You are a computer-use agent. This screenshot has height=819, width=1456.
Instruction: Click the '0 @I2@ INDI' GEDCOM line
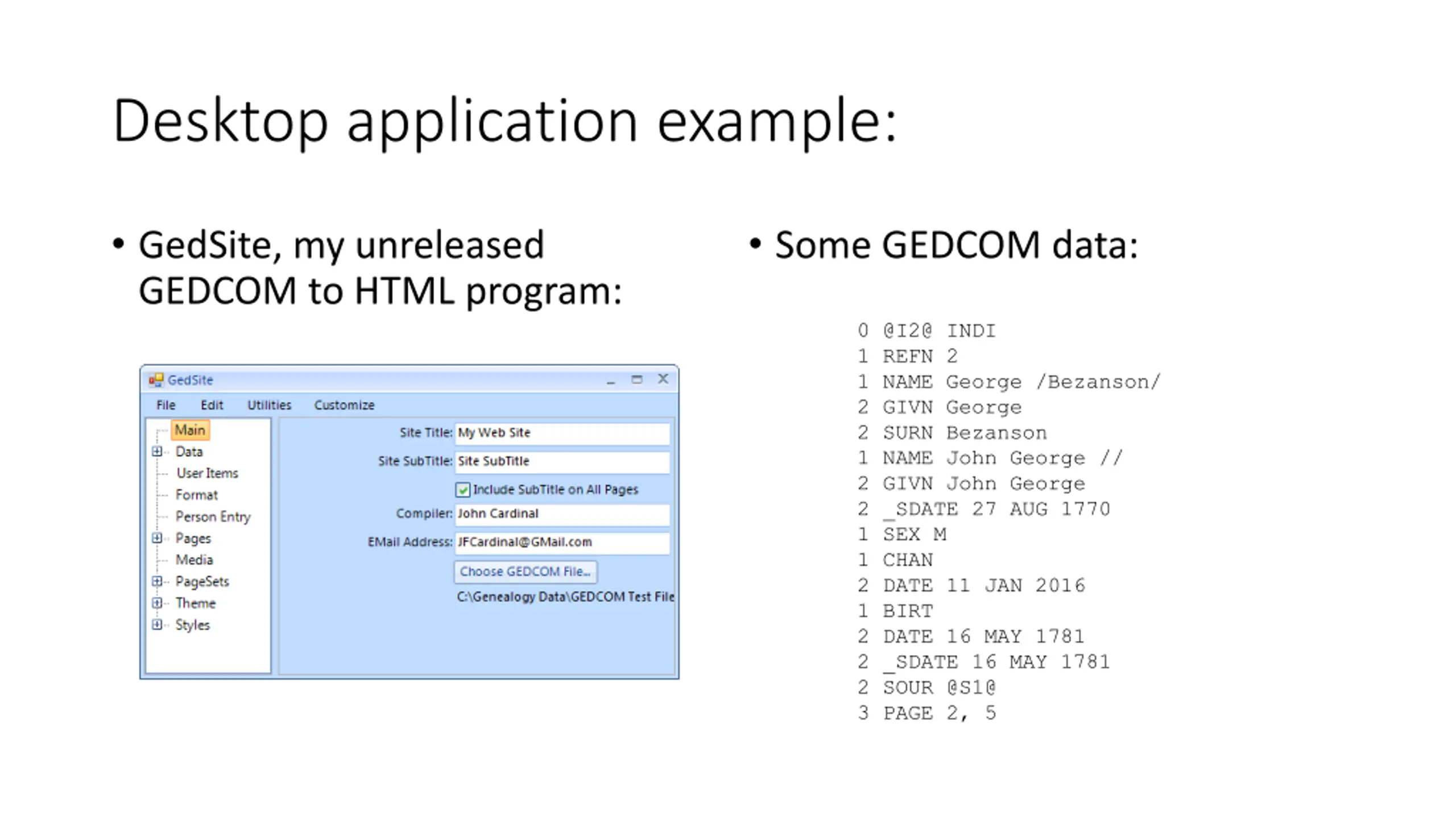tap(926, 330)
